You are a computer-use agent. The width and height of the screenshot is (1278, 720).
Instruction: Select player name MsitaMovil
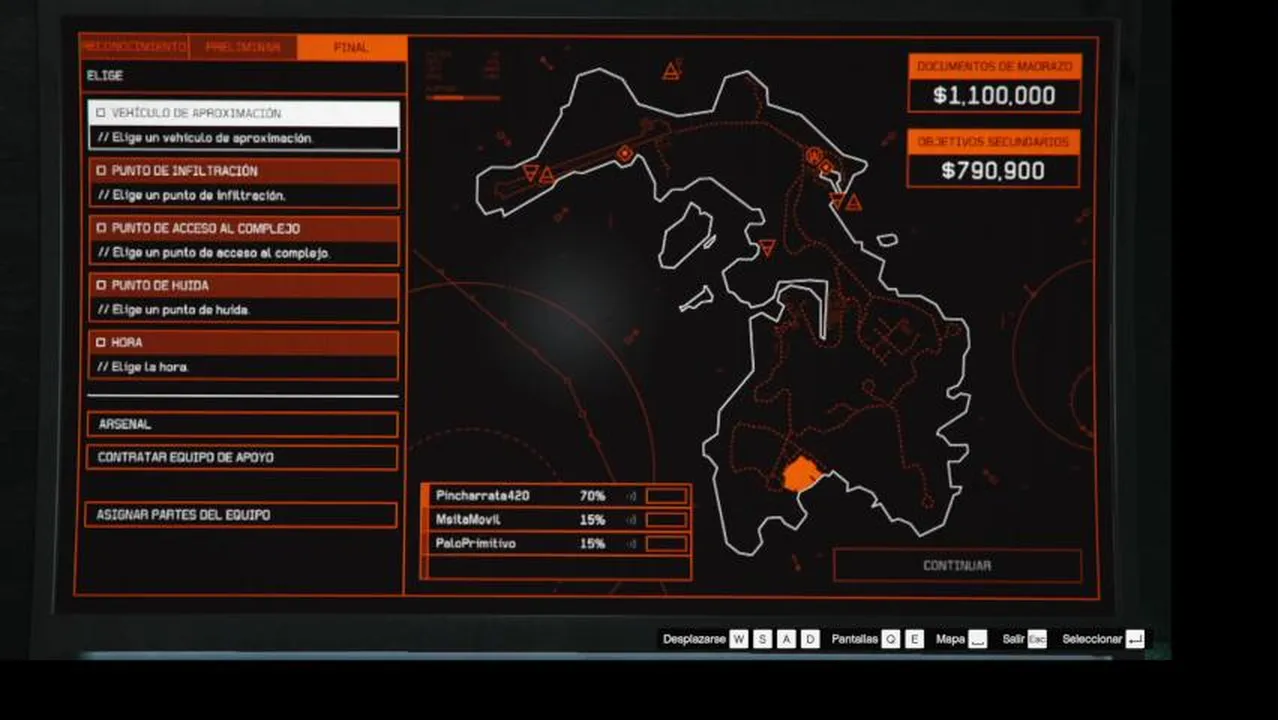point(468,520)
